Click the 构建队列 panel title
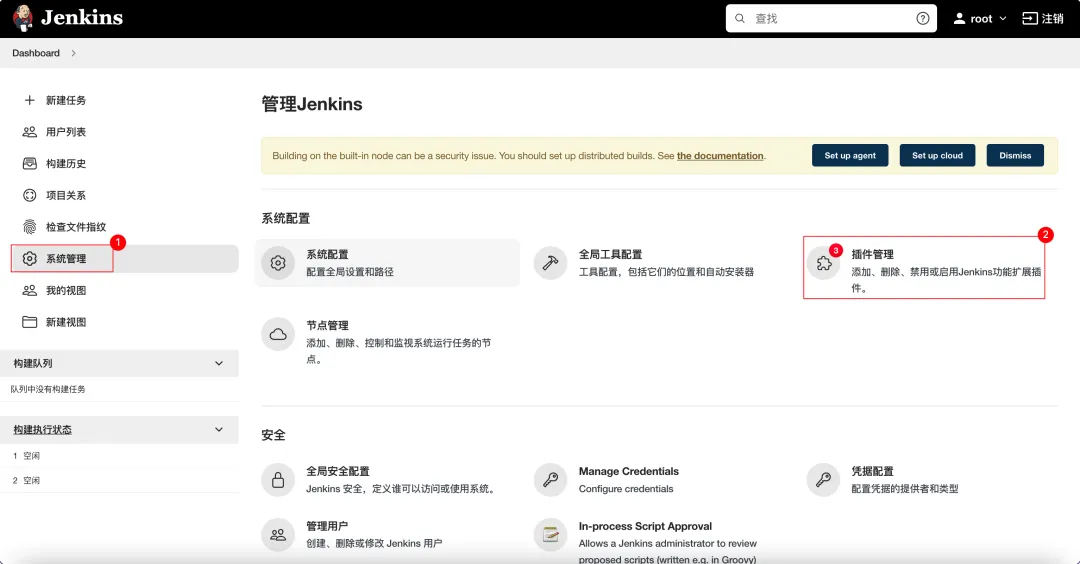 [x=32, y=364]
